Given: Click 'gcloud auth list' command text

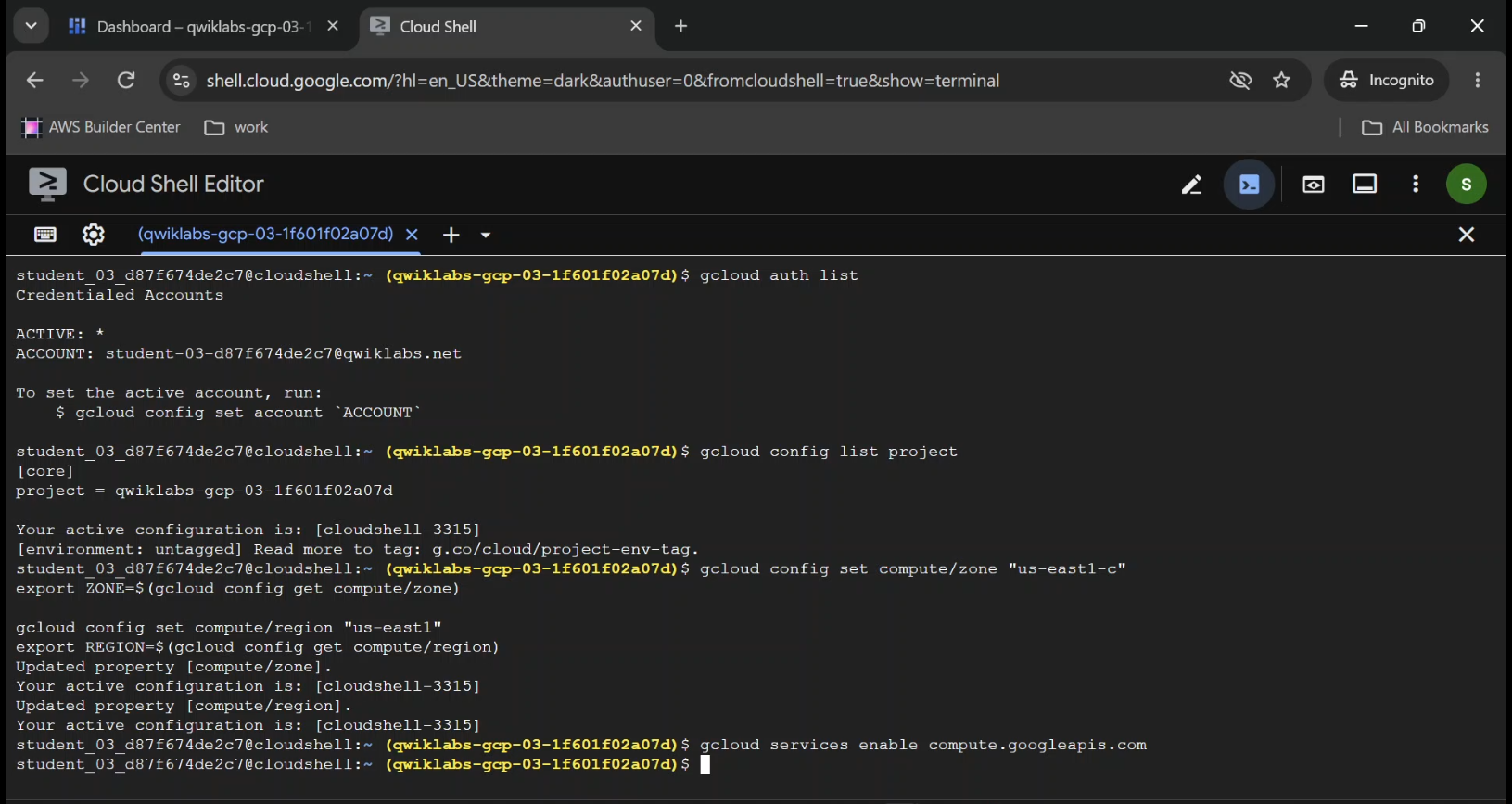Looking at the screenshot, I should (x=779, y=275).
